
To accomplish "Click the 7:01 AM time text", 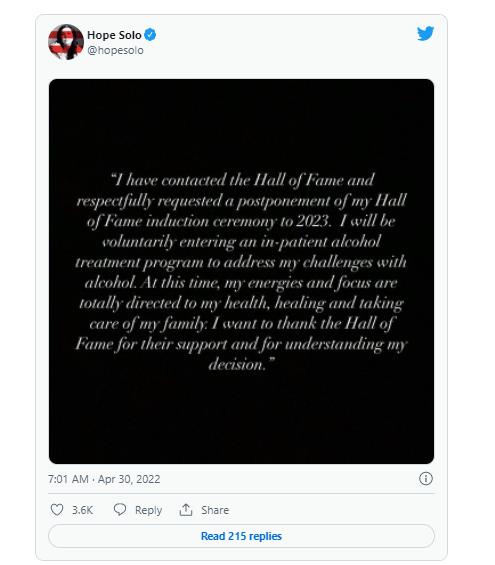I will pos(68,479).
